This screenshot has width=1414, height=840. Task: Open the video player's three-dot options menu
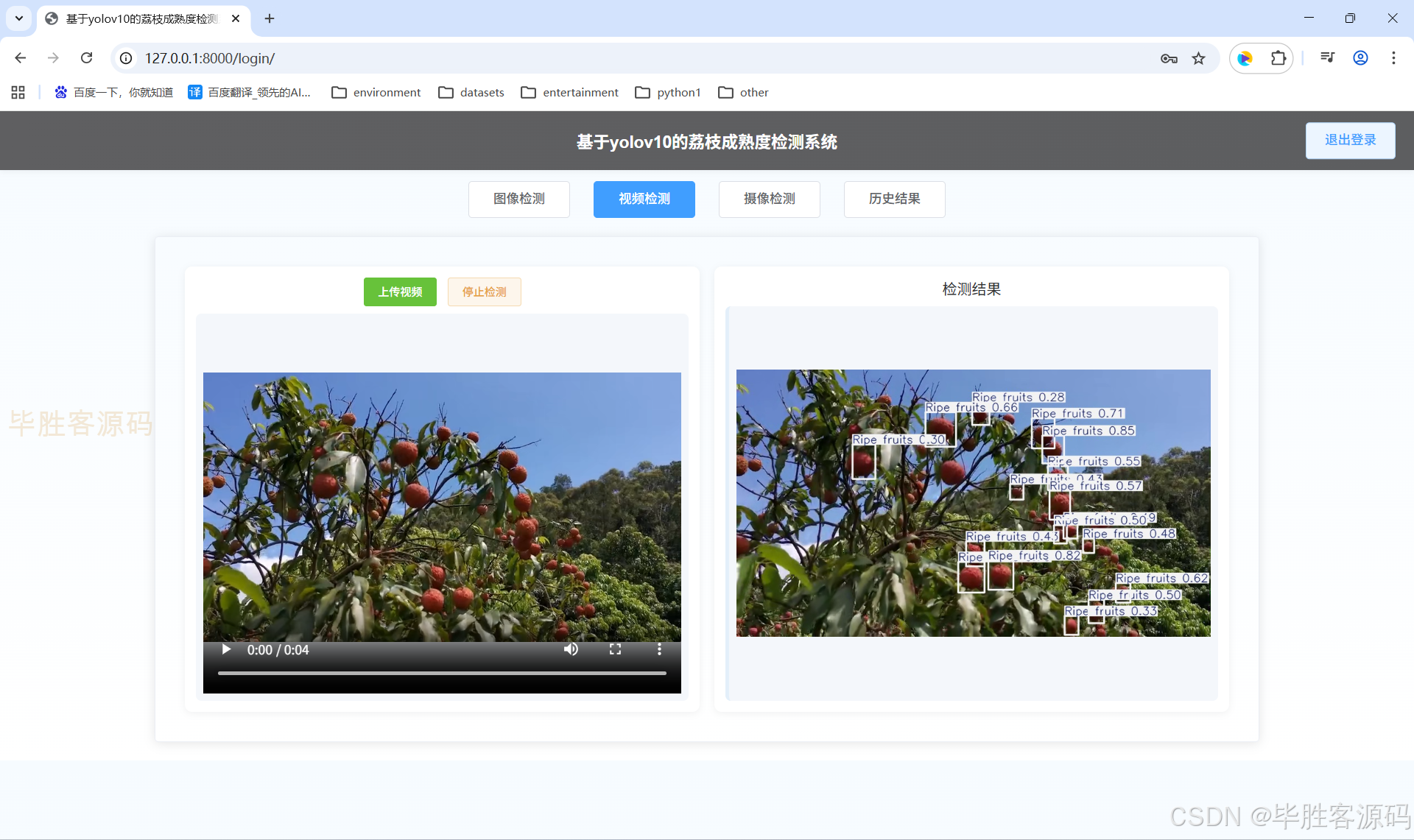[x=659, y=649]
